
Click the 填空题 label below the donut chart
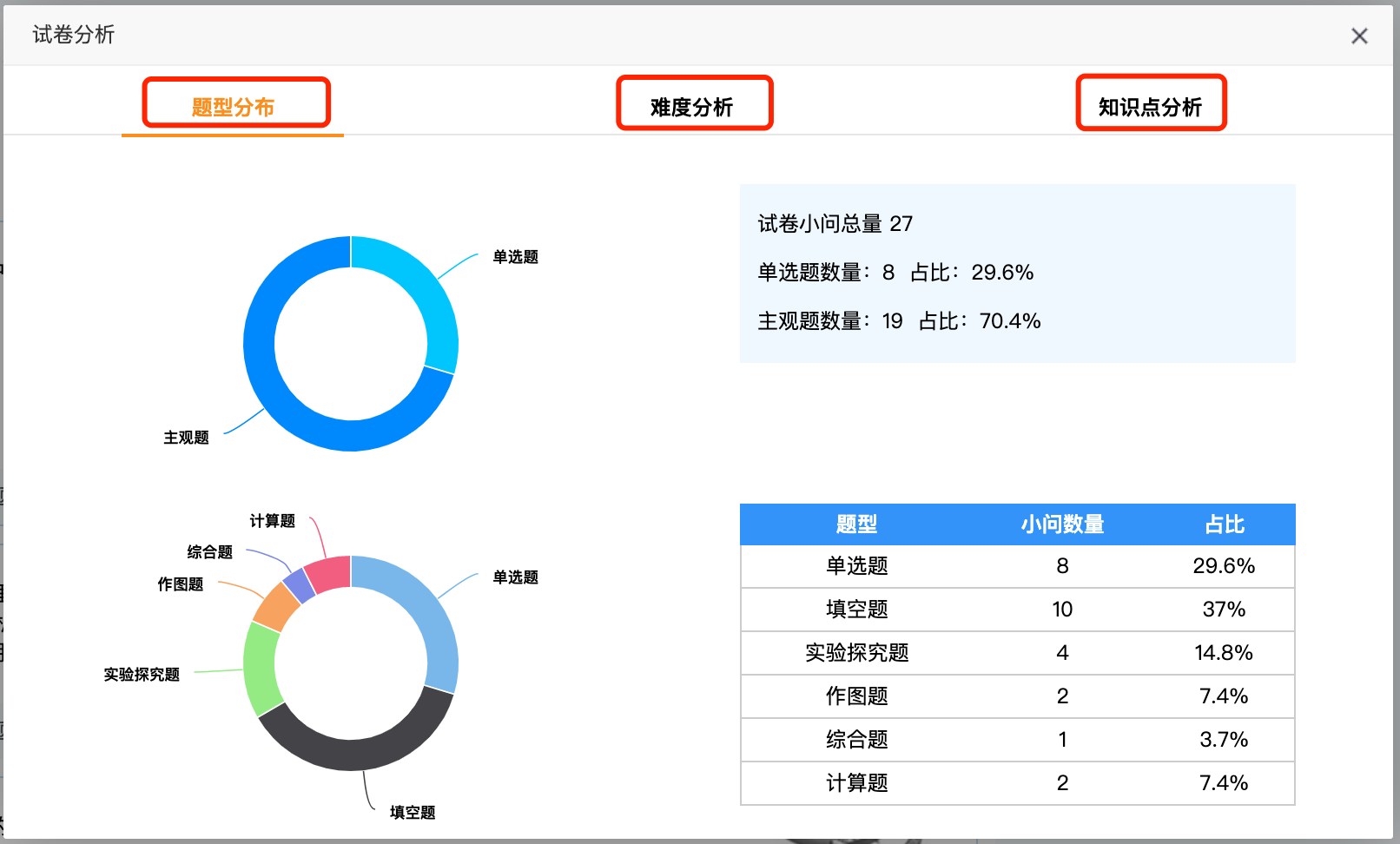coord(413,812)
